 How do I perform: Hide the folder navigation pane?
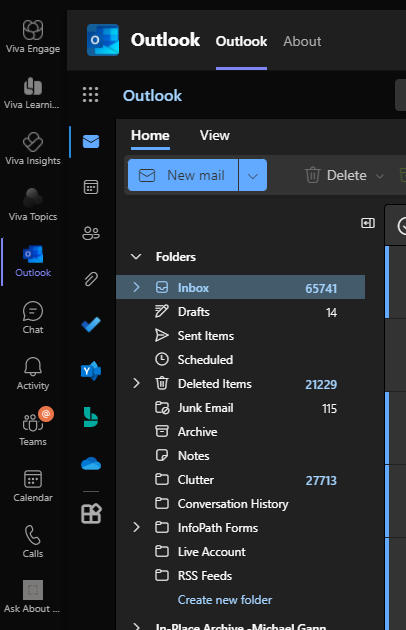[368, 223]
